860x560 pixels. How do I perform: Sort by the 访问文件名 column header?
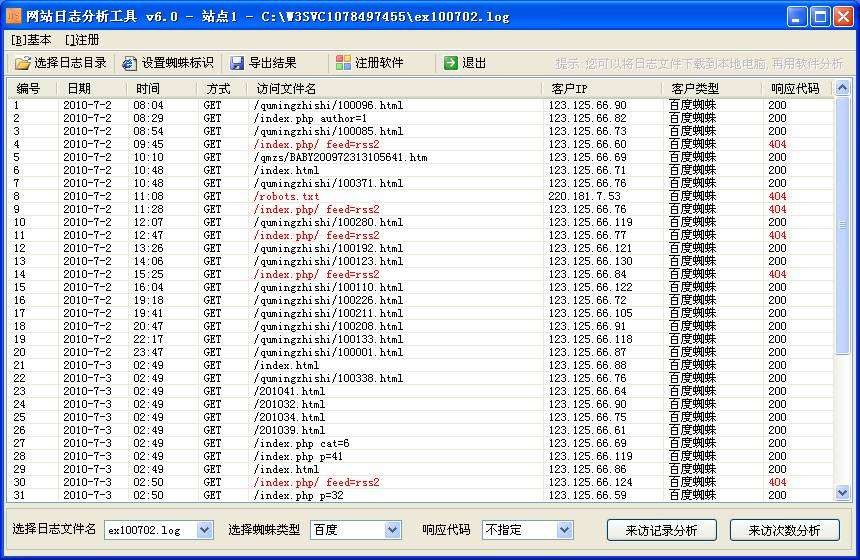tap(286, 88)
